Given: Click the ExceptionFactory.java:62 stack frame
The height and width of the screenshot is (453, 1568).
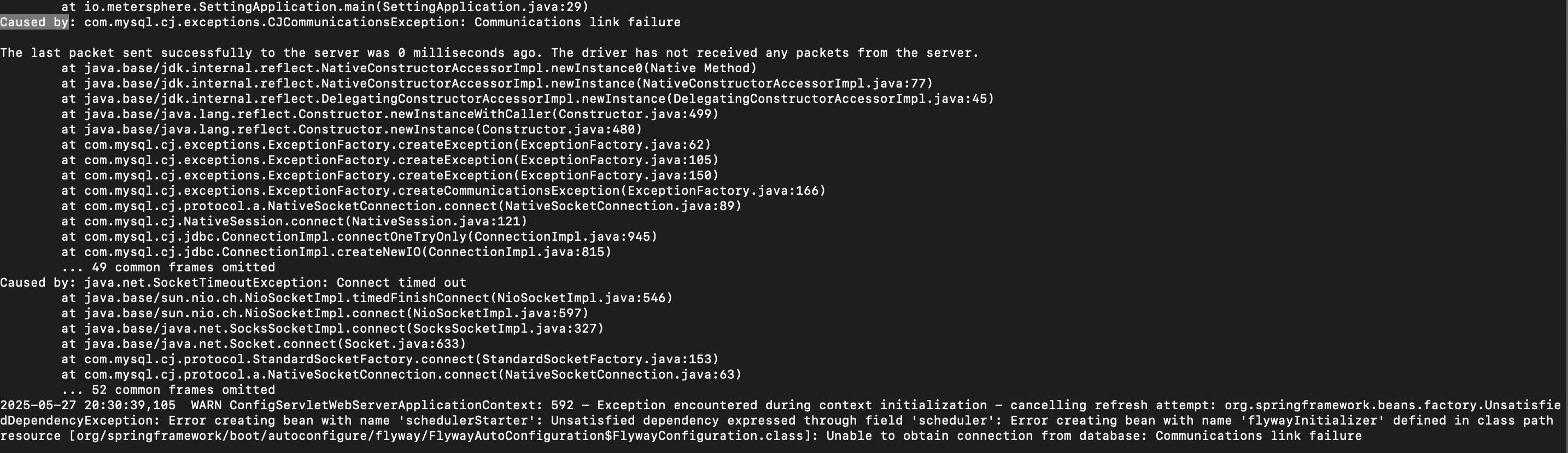Looking at the screenshot, I should pos(386,145).
